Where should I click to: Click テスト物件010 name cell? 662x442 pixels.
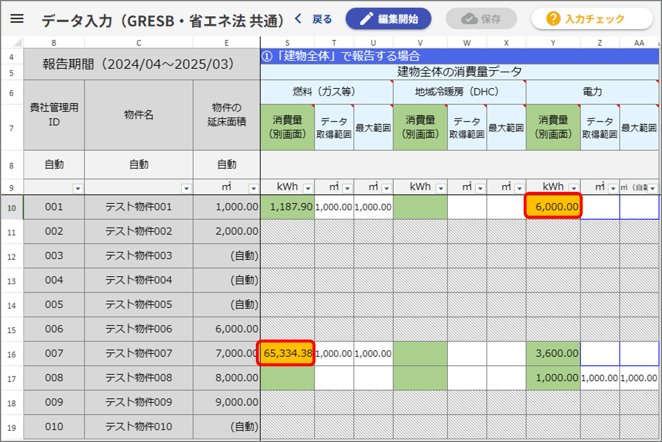click(x=139, y=427)
